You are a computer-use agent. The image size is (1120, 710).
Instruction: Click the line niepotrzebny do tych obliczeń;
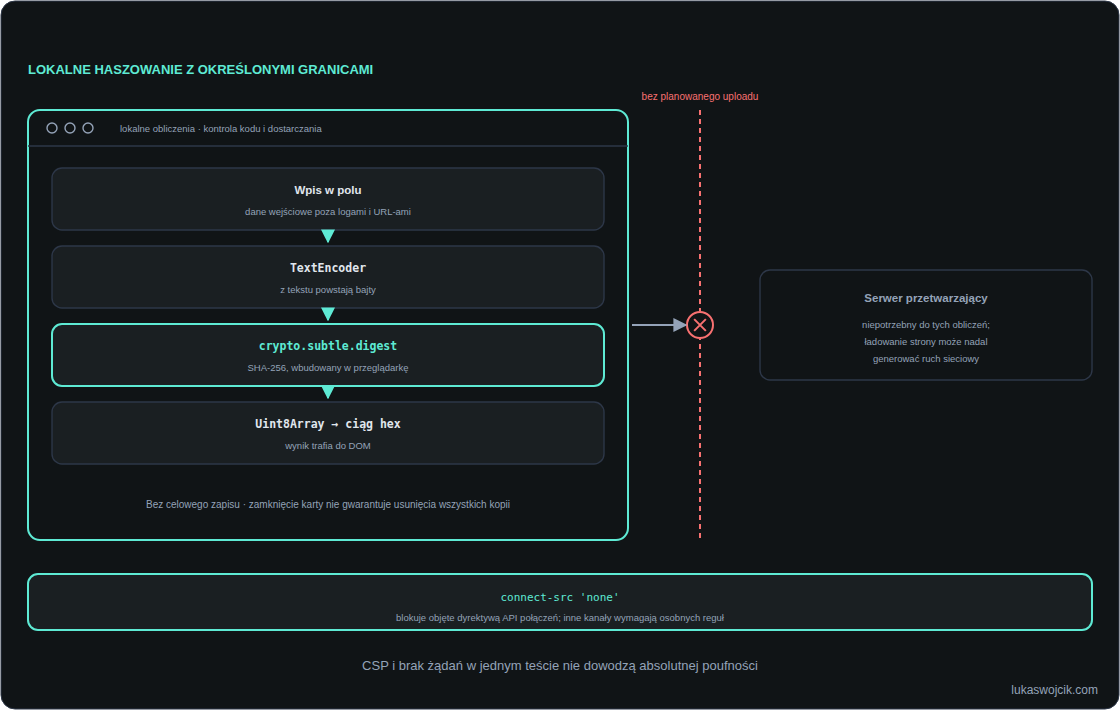[x=926, y=325]
